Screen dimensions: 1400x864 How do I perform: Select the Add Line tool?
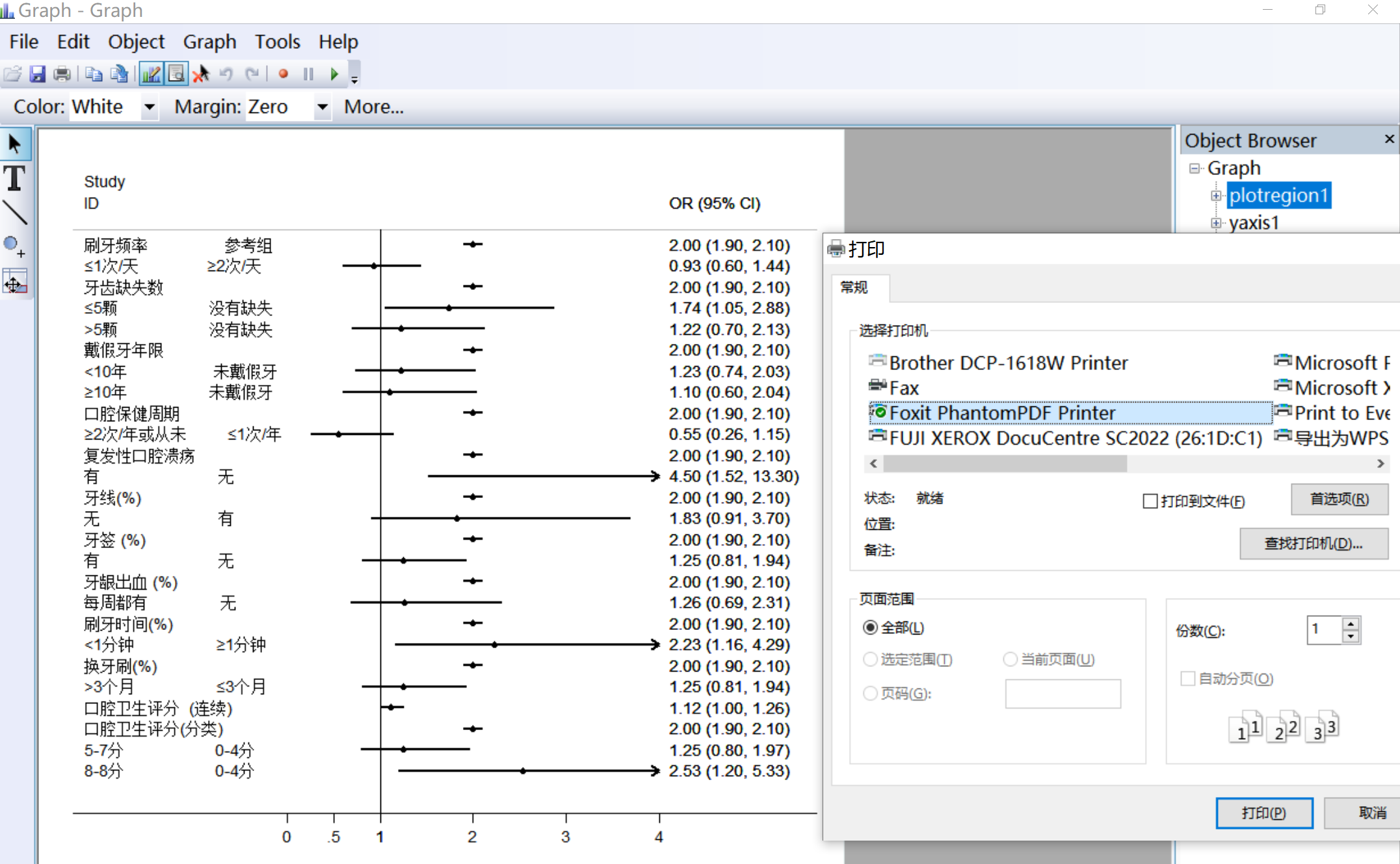(15, 212)
